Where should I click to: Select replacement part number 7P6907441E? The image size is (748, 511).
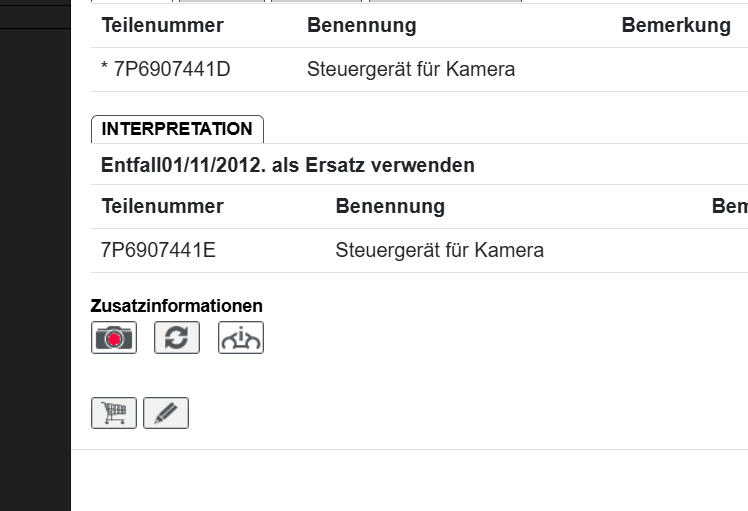pos(158,250)
